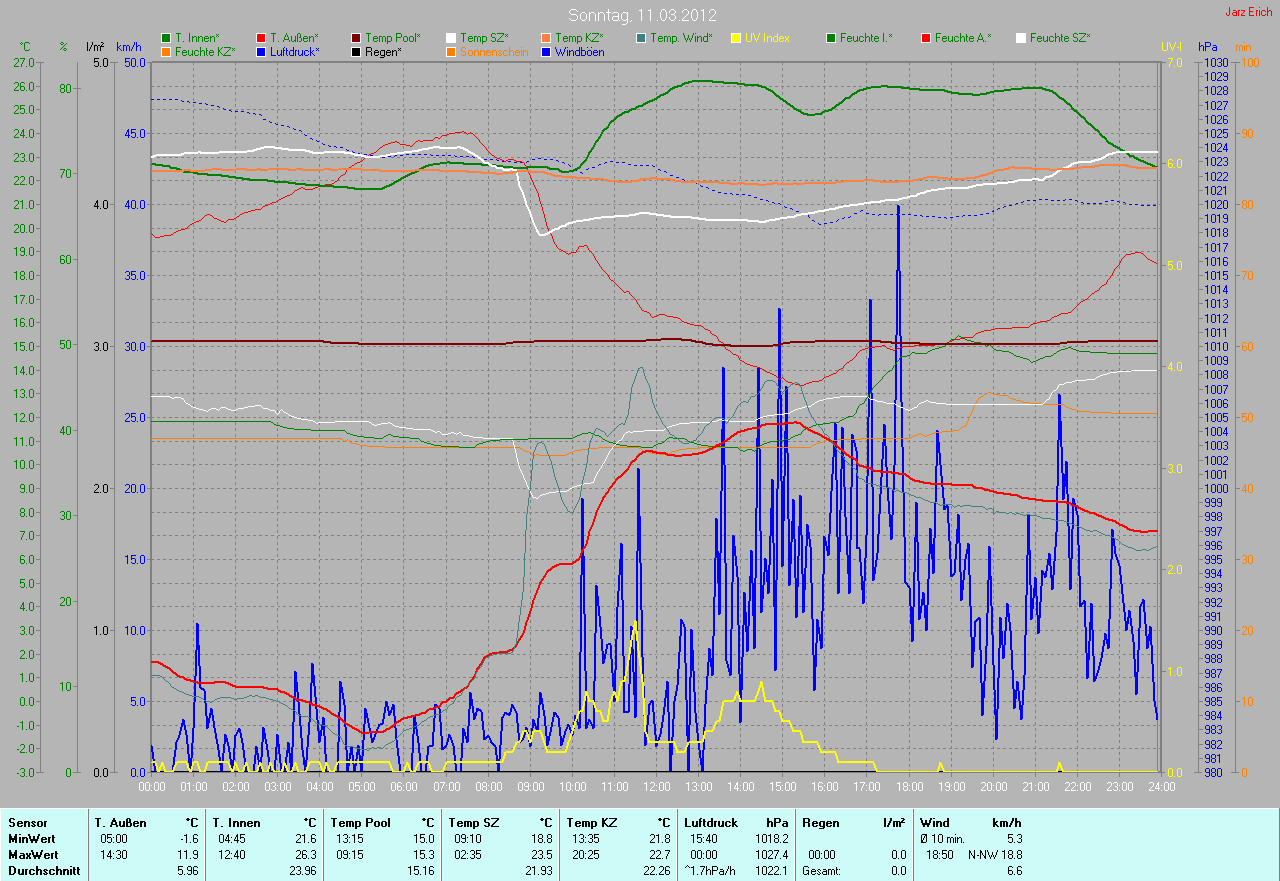Click the Luftdruck table column header
Screen dimensions: 1280x881
712,823
